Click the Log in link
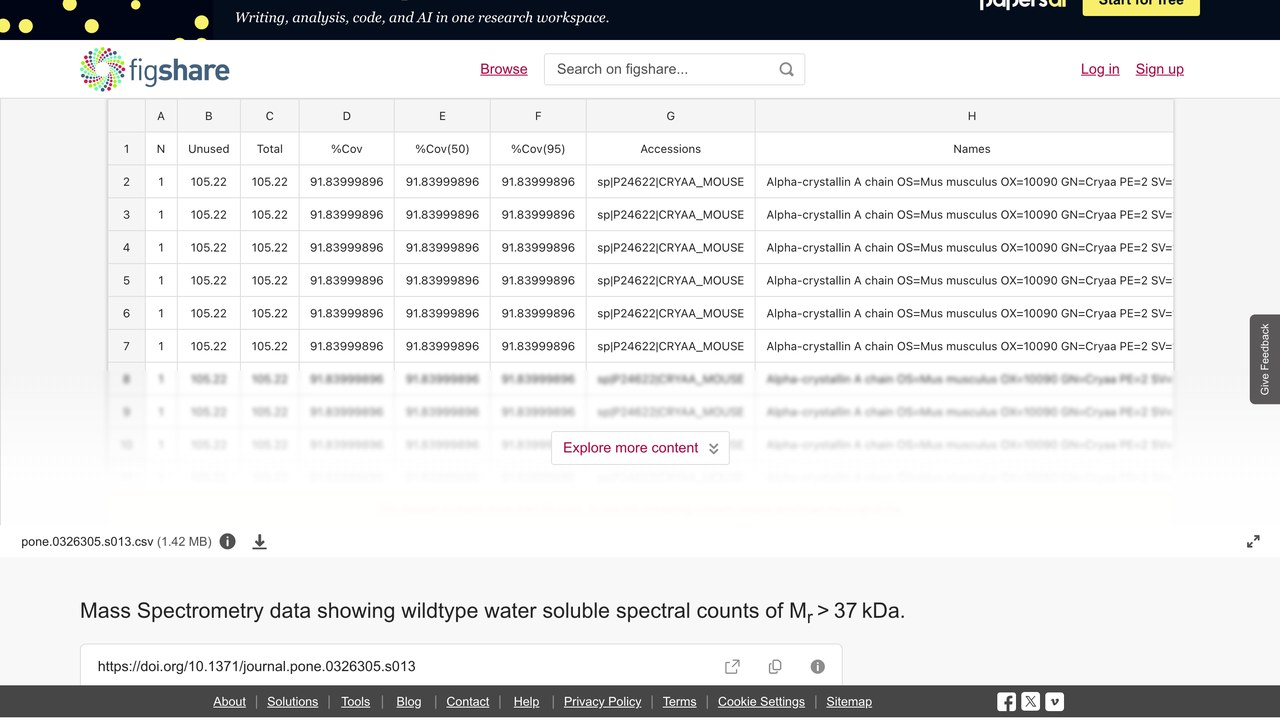This screenshot has height=720, width=1280. click(1100, 69)
